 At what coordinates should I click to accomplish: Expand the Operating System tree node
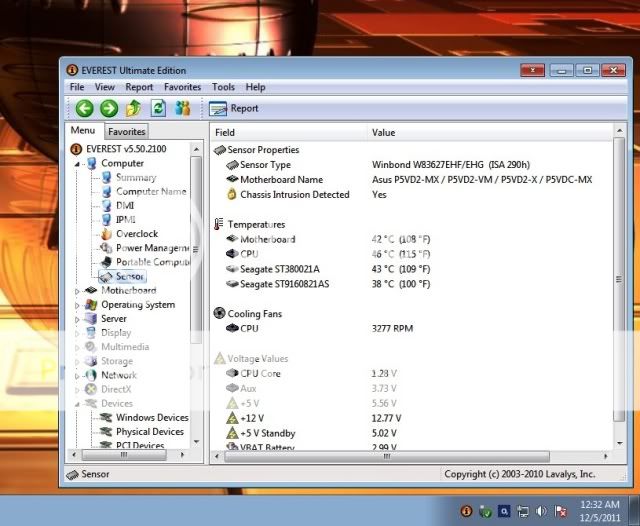tap(77, 305)
